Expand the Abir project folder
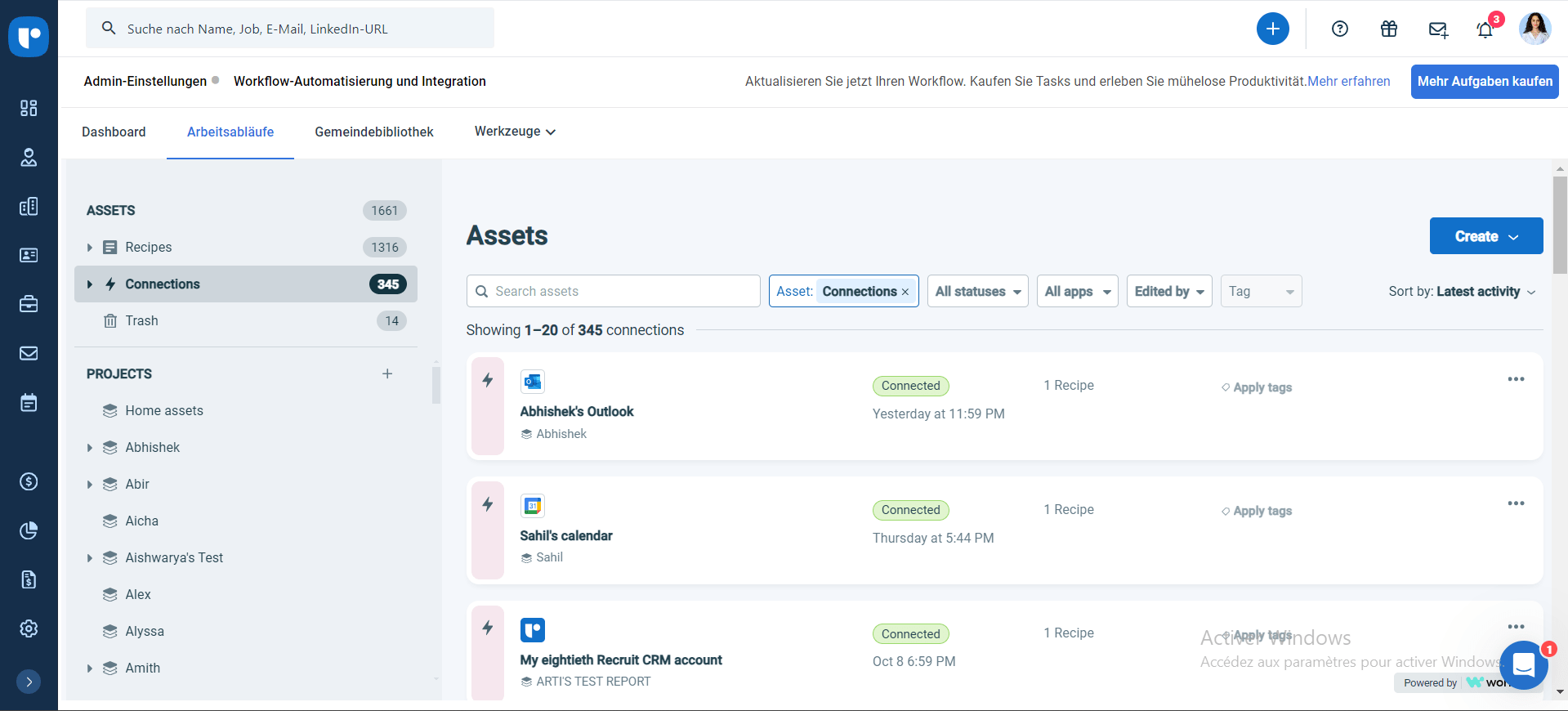The height and width of the screenshot is (711, 1568). pyautogui.click(x=90, y=485)
